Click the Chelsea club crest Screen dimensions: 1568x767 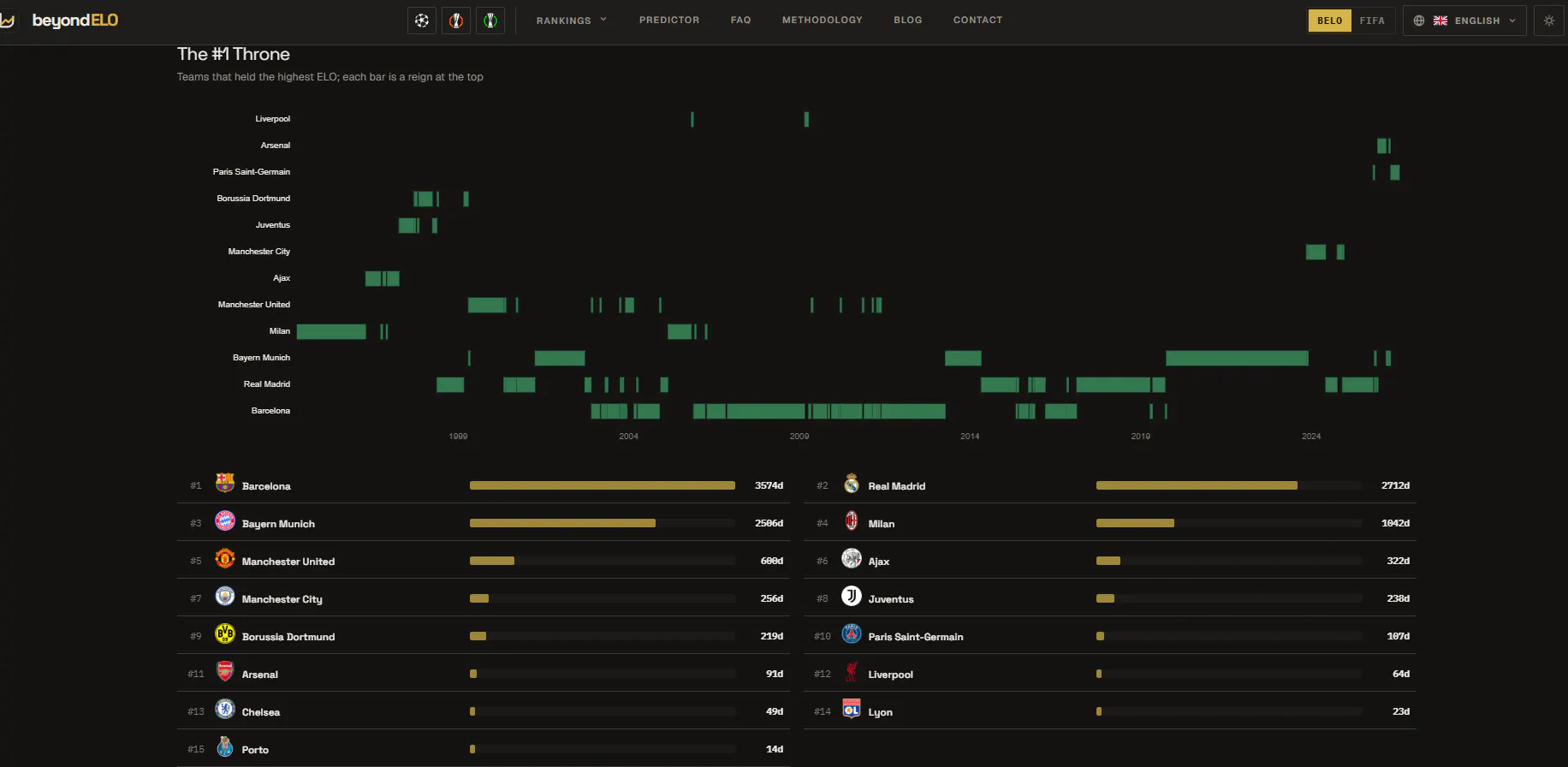tap(225, 710)
